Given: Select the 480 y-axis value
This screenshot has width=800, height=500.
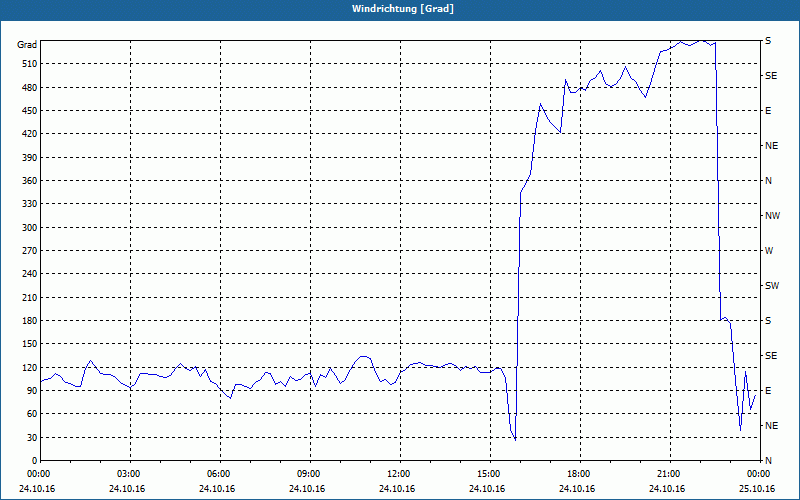Looking at the screenshot, I should [x=30, y=87].
